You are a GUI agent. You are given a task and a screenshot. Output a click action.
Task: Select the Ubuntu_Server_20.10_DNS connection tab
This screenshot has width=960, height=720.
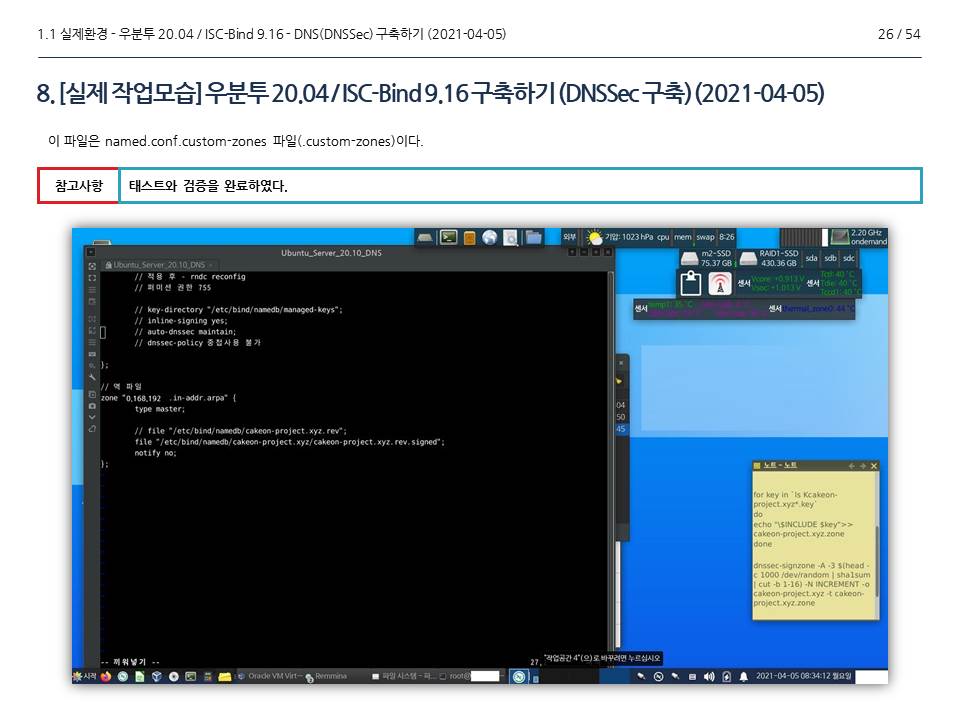(159, 265)
